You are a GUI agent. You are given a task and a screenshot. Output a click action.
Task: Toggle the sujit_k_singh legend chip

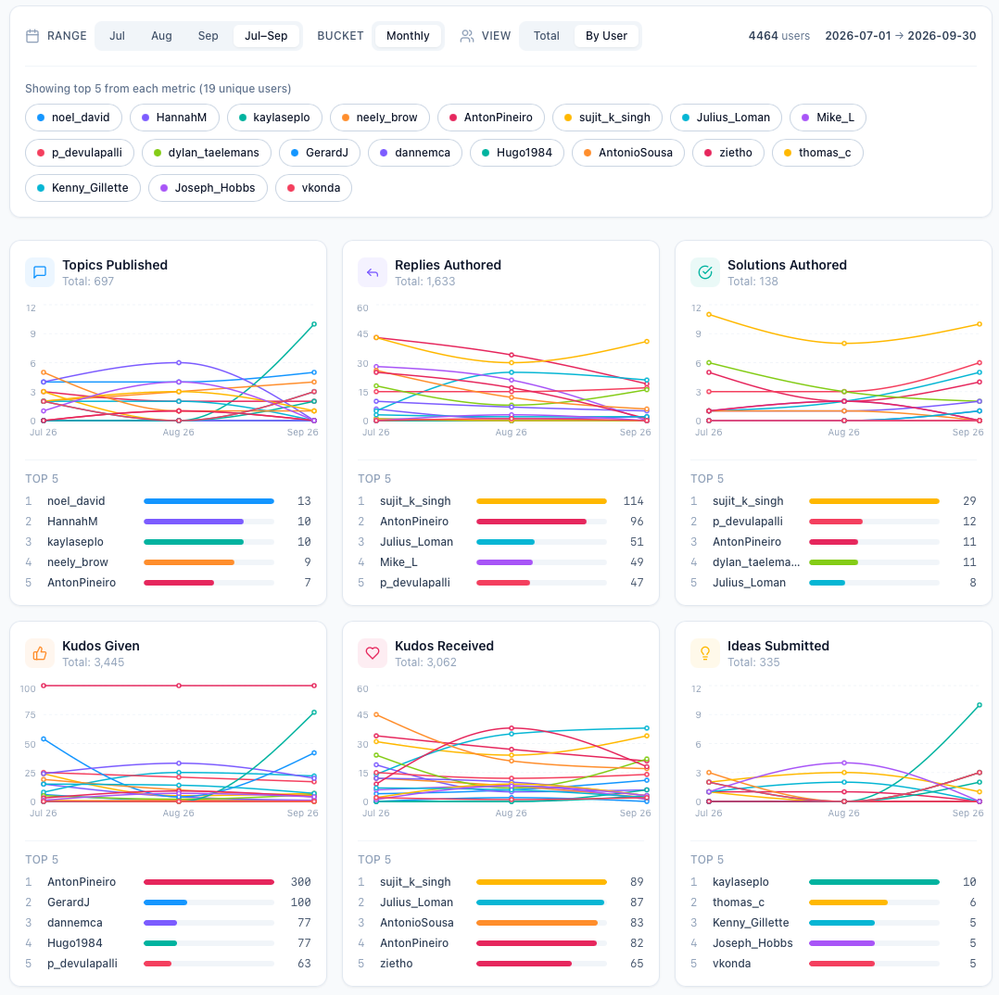608,118
